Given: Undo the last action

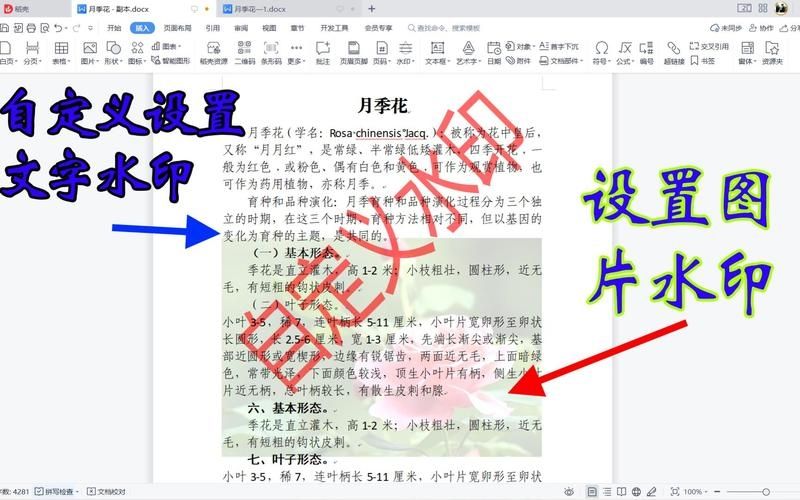Looking at the screenshot, I should tap(58, 28).
